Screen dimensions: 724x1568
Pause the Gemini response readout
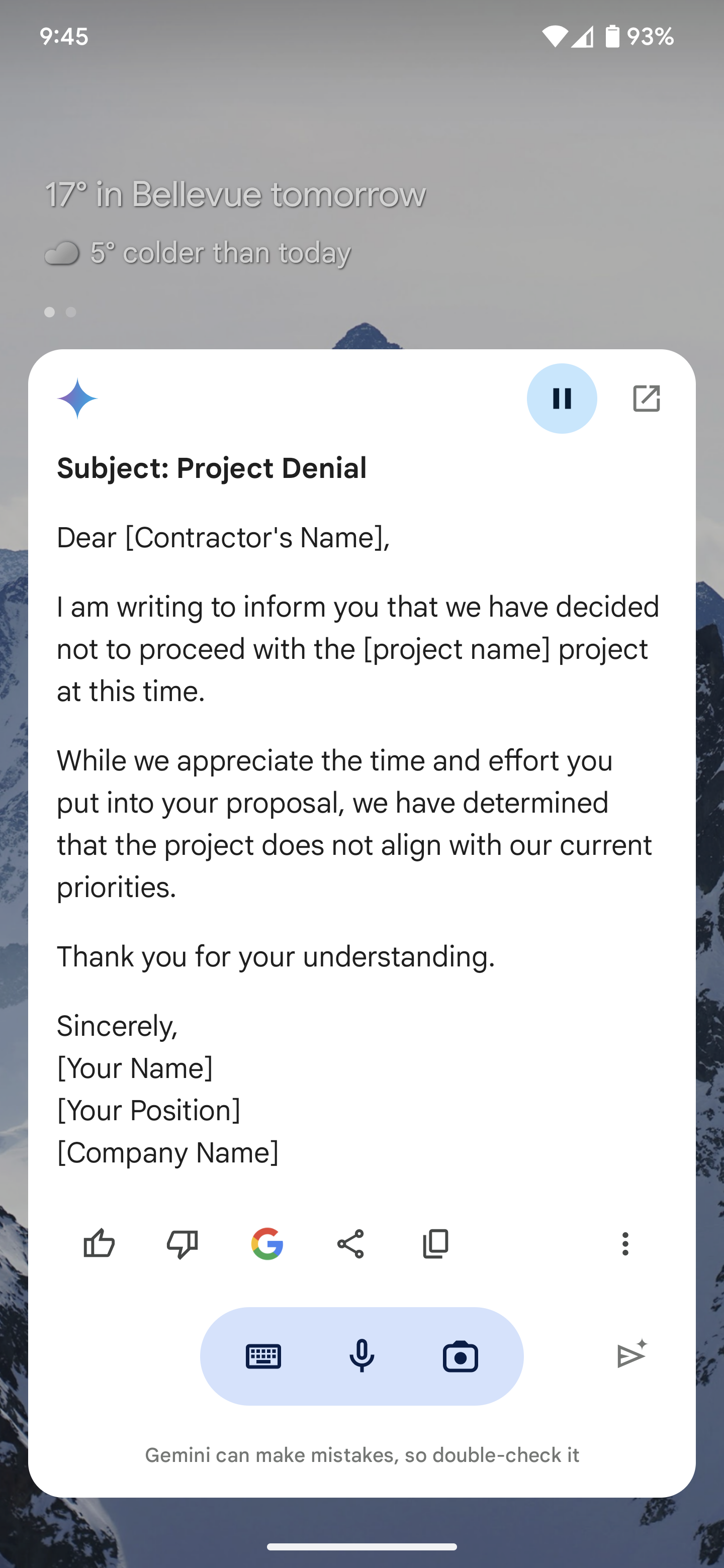point(562,399)
